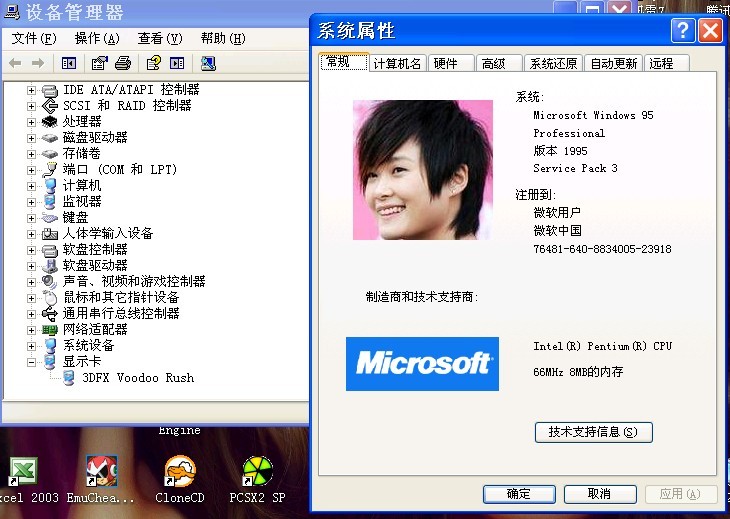Select the 监视器 monitor icon
This screenshot has height=519, width=730.
[49, 202]
